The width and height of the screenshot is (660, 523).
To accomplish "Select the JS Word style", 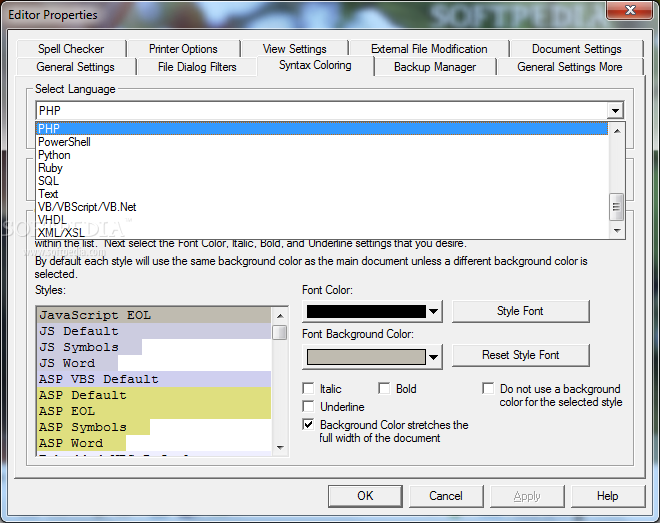I will point(154,363).
